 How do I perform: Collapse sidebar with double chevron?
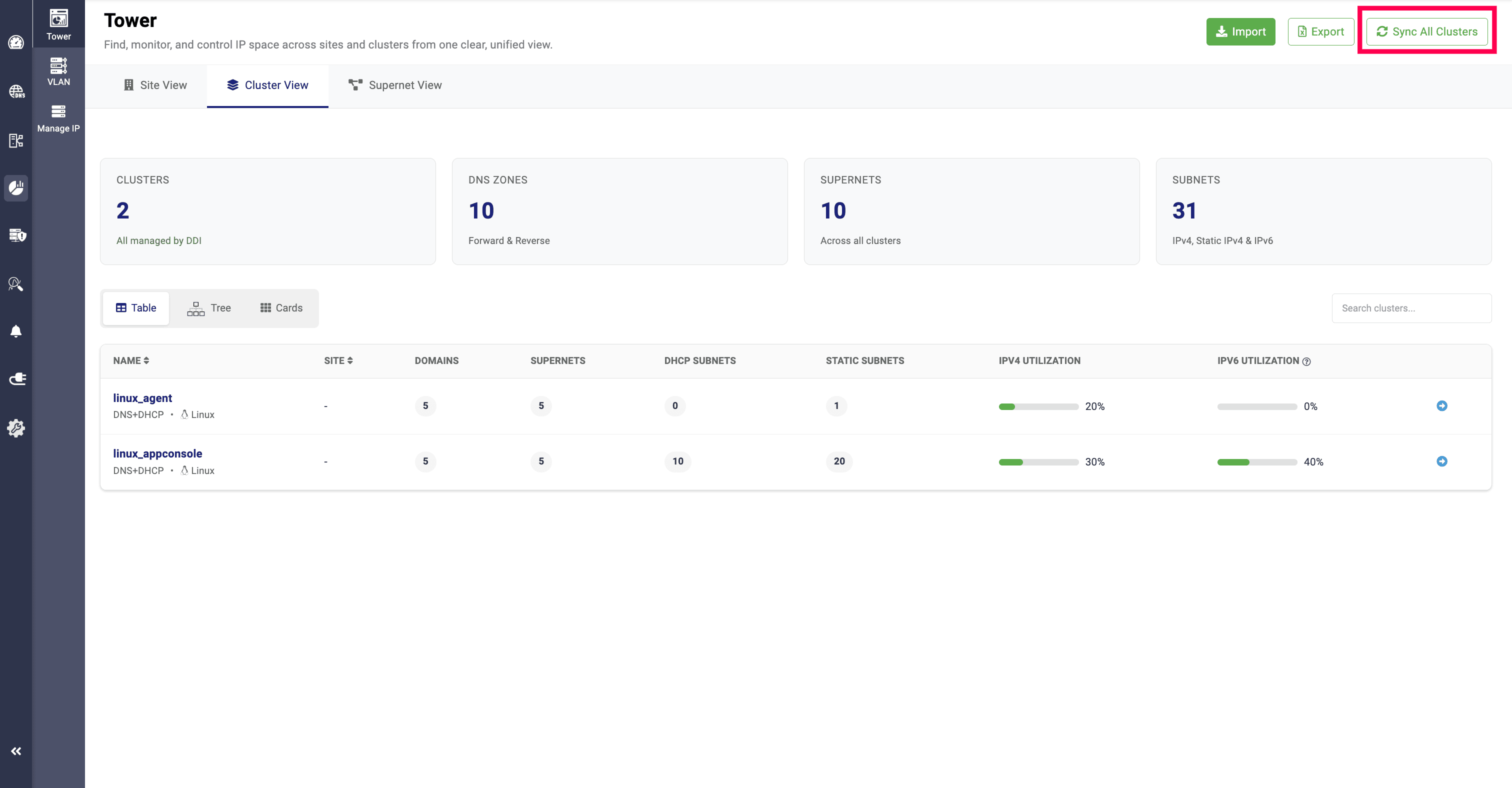click(x=16, y=751)
